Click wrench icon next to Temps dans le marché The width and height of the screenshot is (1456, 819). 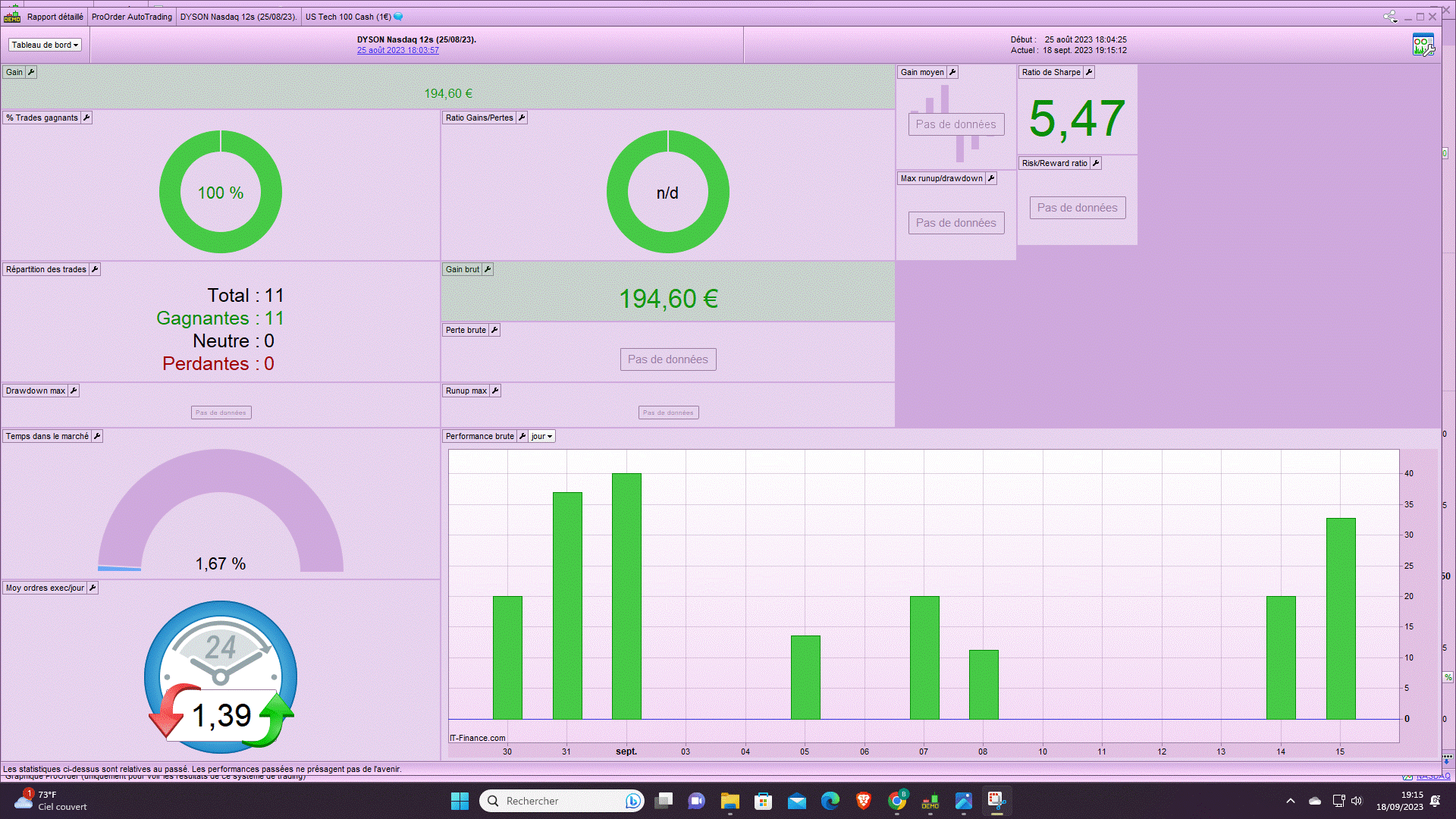pos(97,436)
